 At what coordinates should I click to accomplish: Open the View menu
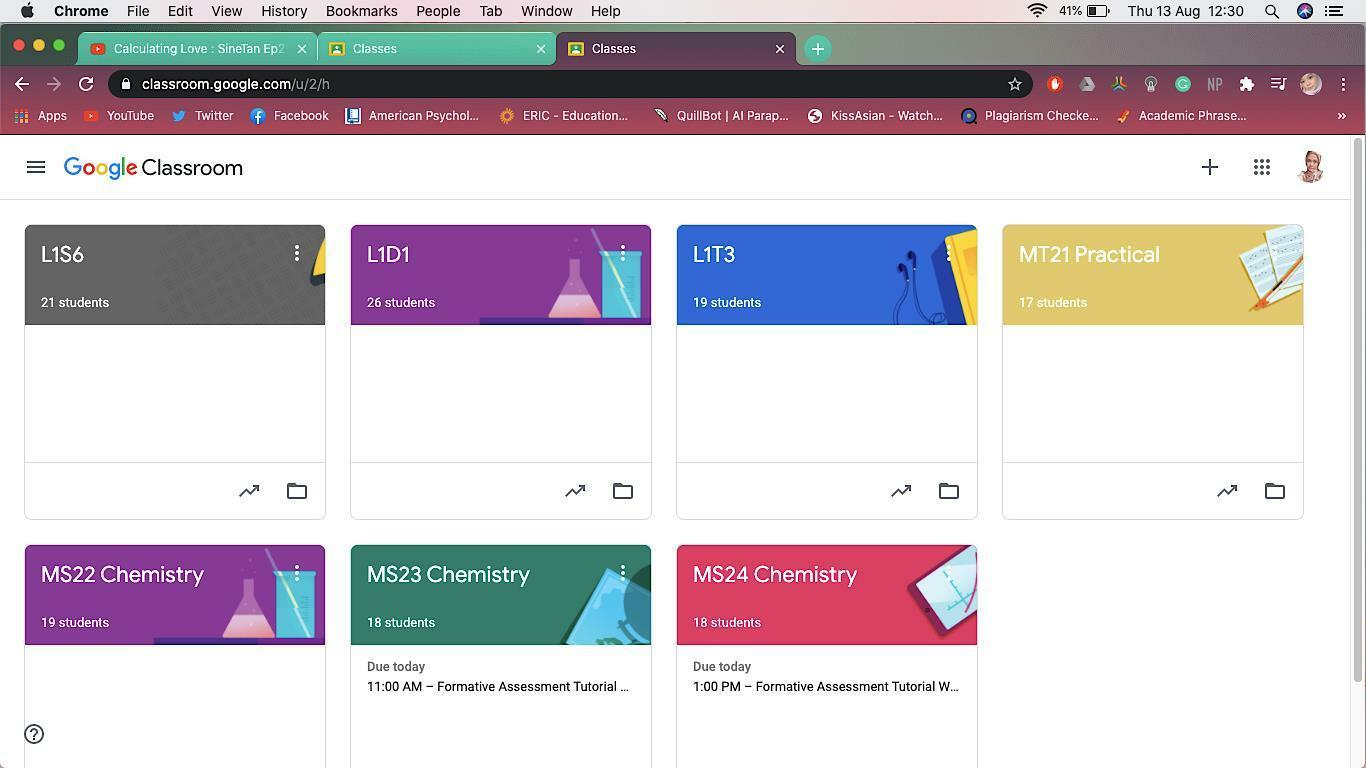[226, 11]
